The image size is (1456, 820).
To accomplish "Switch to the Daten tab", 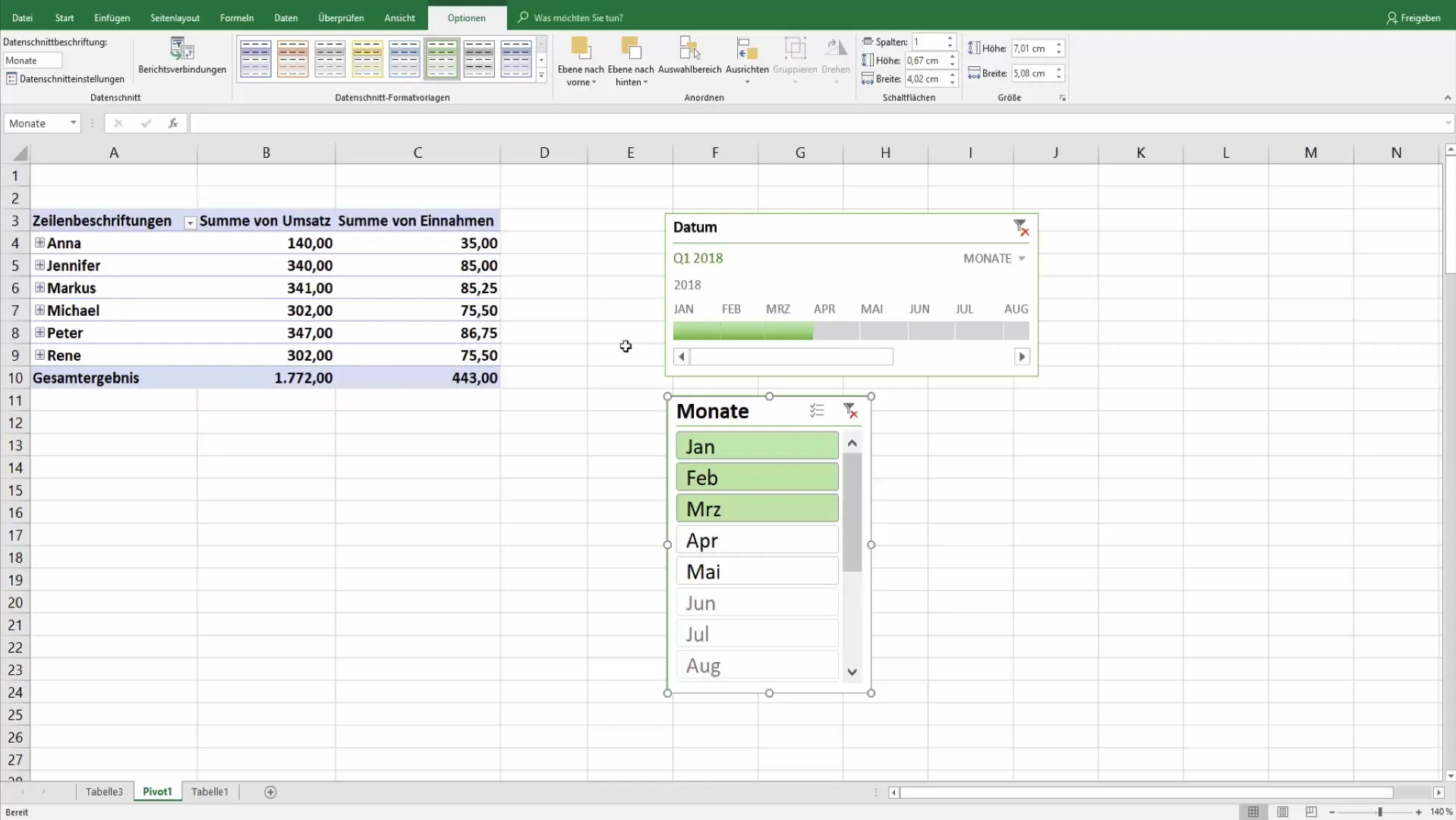I will tap(285, 17).
